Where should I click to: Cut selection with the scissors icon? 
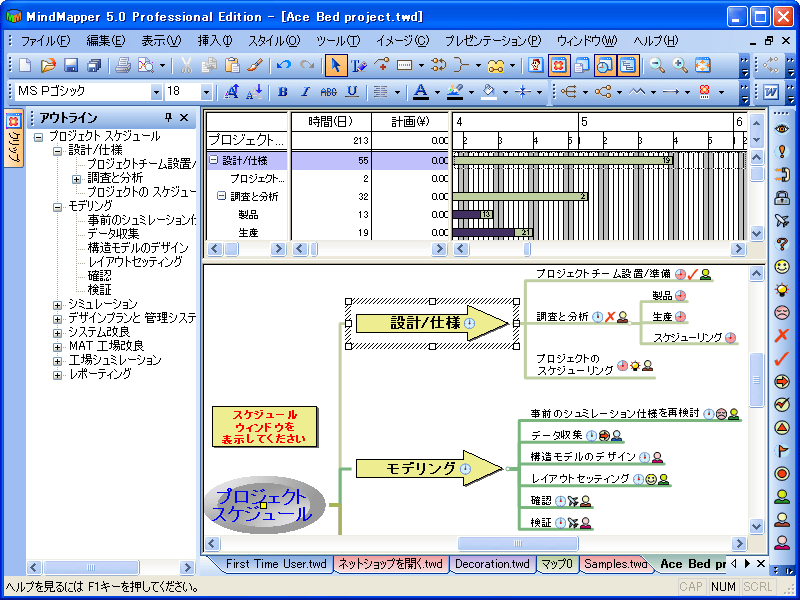[x=186, y=65]
